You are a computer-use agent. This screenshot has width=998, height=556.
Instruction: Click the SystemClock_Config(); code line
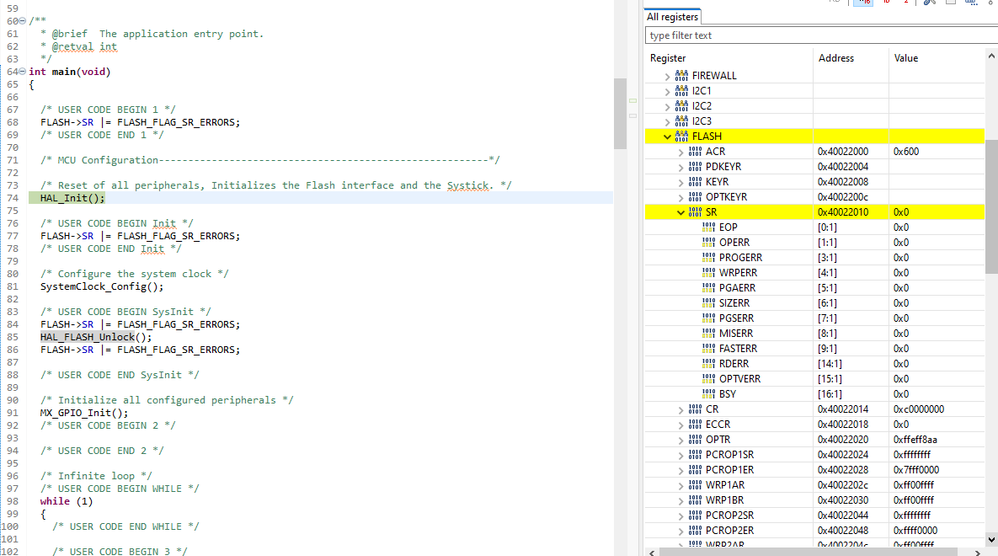pos(102,286)
